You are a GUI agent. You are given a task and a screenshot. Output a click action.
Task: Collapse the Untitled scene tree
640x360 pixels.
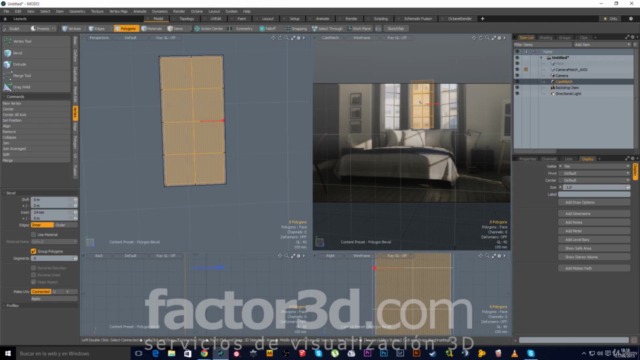(542, 58)
